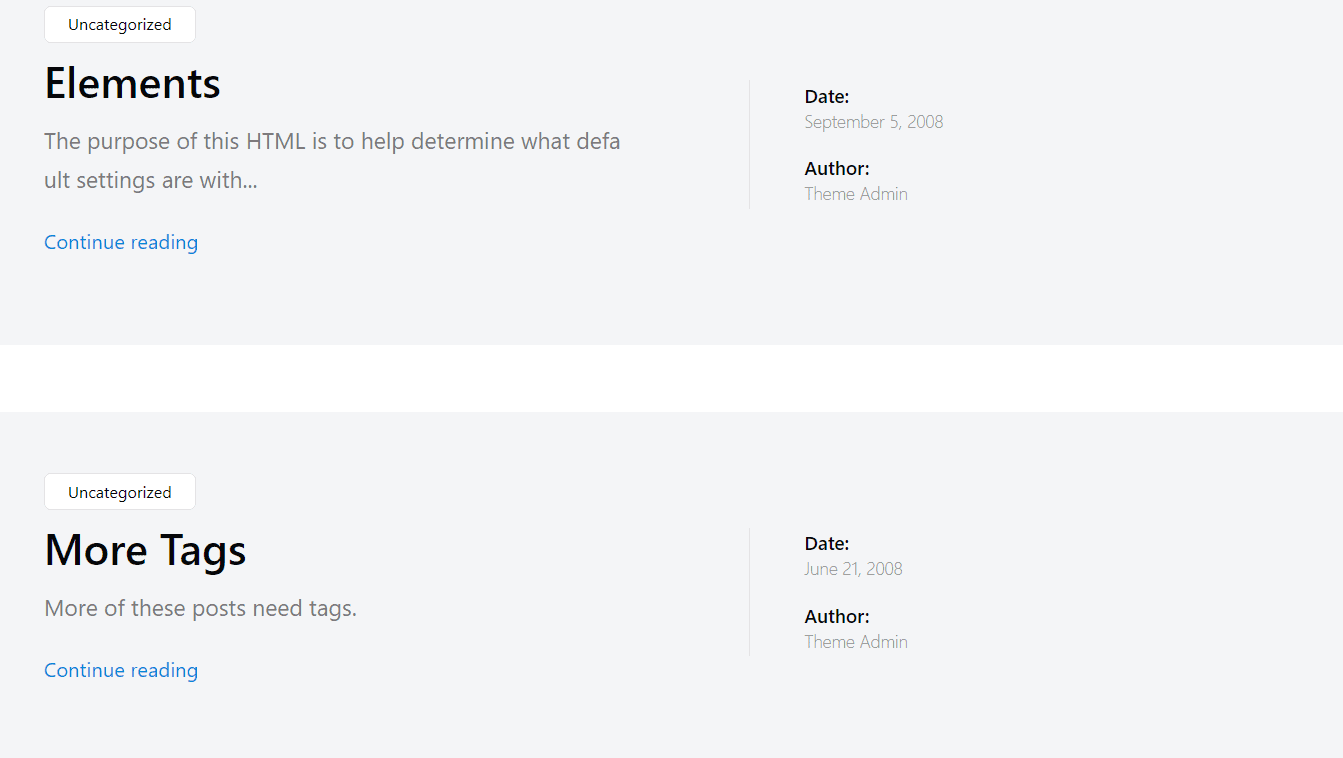This screenshot has width=1343, height=758.
Task: Click the 'ult settings are with…' excerpt line
Action: [x=151, y=181]
